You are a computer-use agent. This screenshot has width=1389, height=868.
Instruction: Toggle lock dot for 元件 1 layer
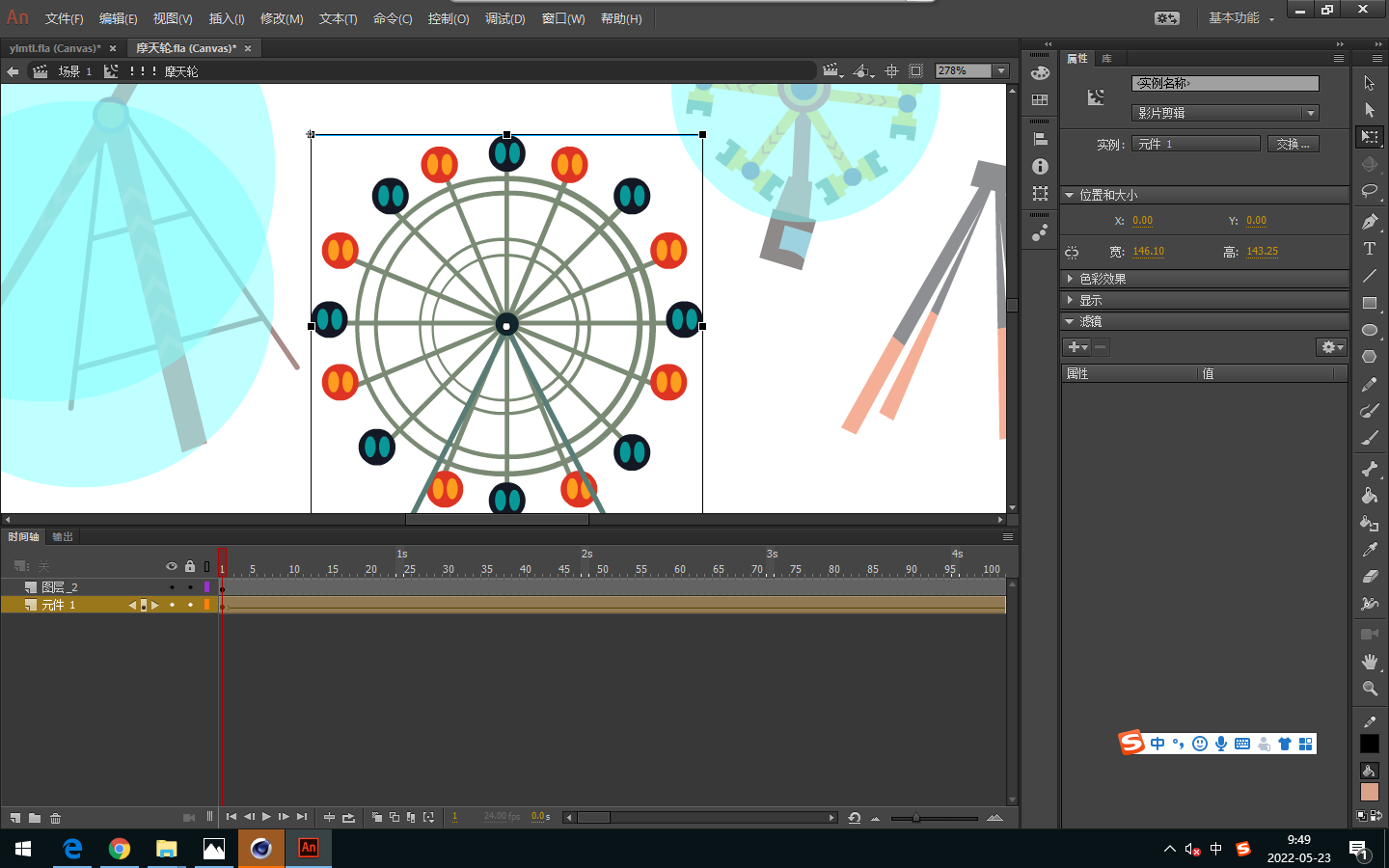[190, 605]
